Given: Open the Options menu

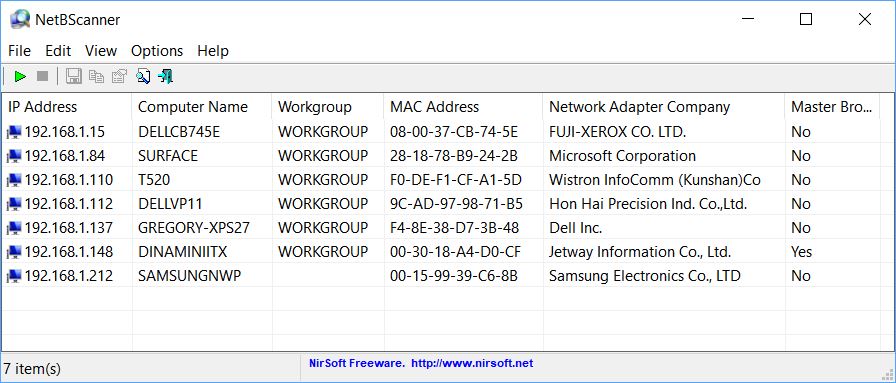Looking at the screenshot, I should pos(157,51).
